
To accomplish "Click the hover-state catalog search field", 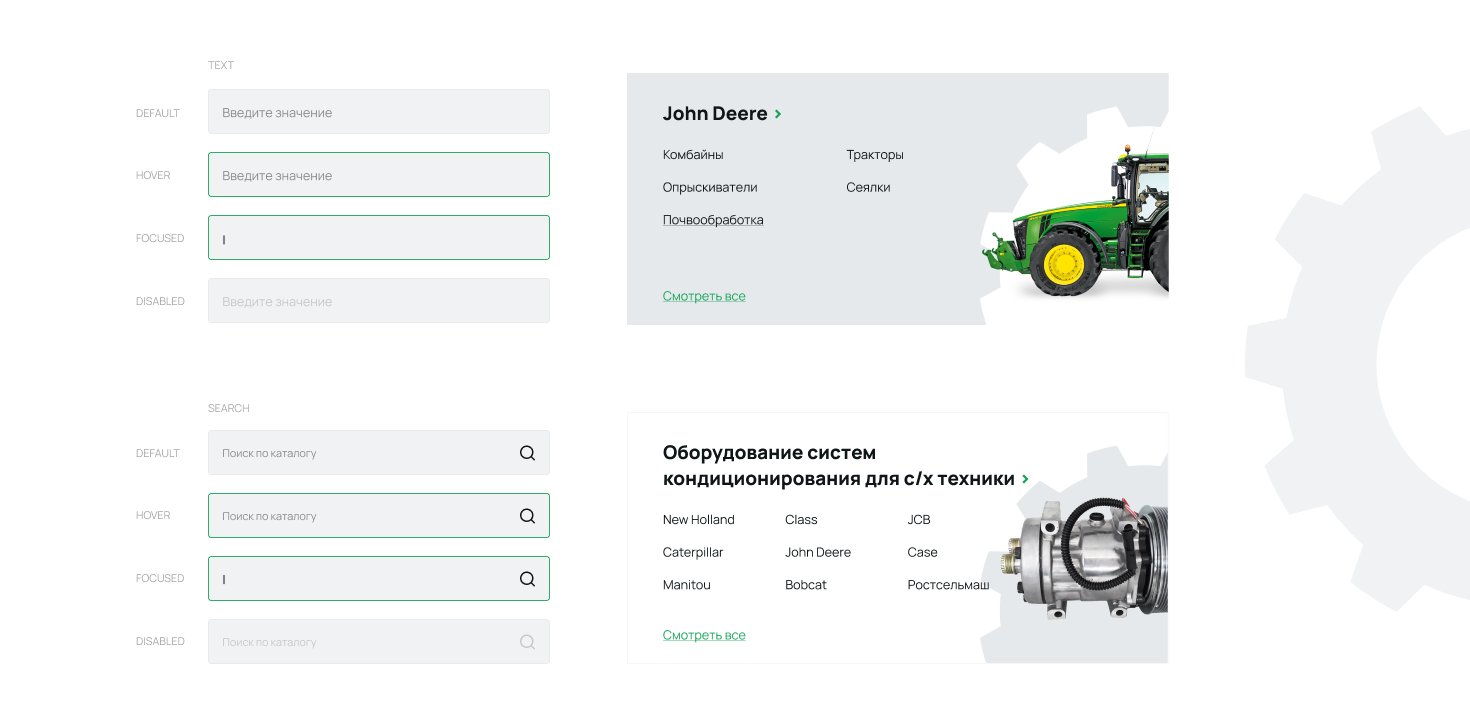I will (x=379, y=516).
